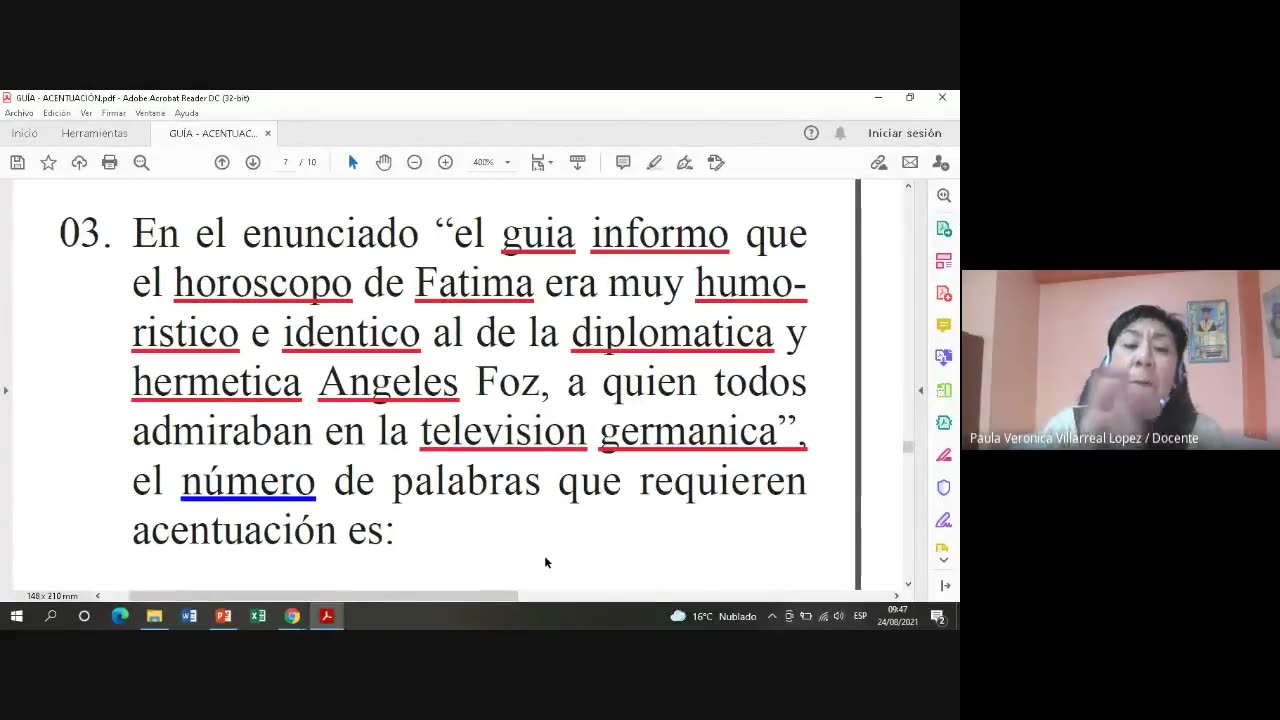This screenshot has width=1280, height=720.
Task: Switch to the Inicio tab
Action: (24, 133)
